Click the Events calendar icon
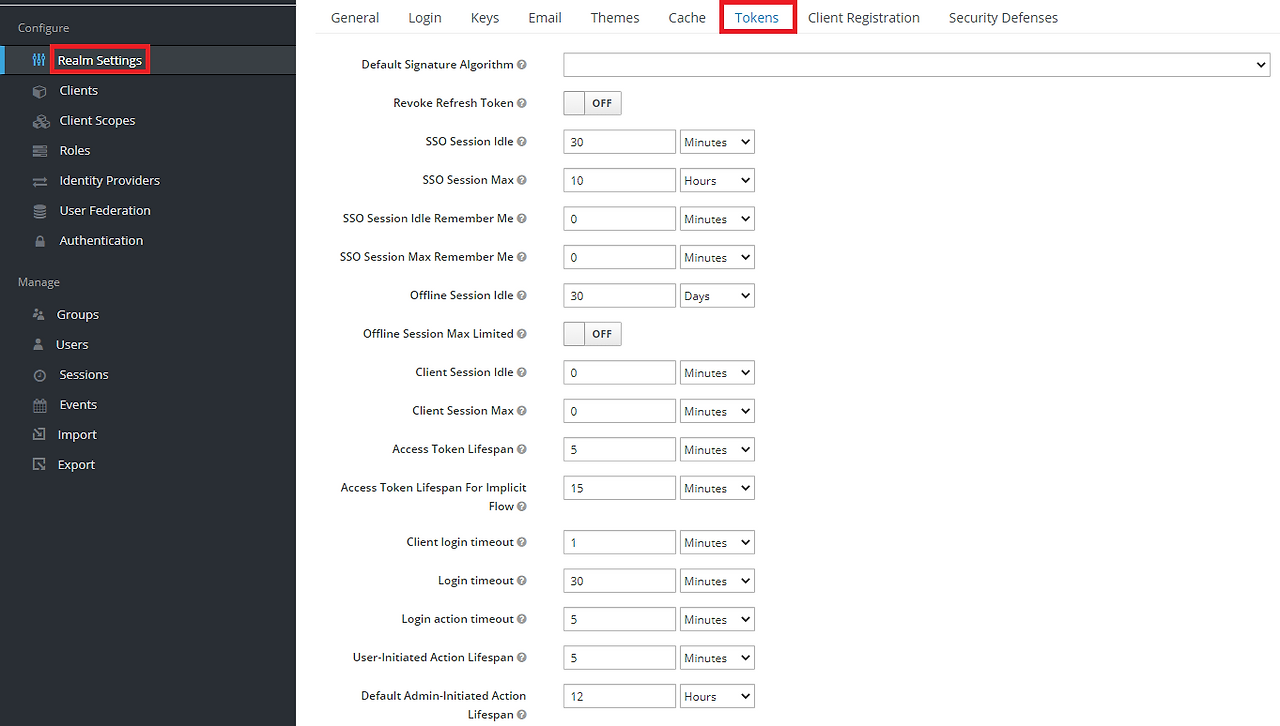 point(40,405)
